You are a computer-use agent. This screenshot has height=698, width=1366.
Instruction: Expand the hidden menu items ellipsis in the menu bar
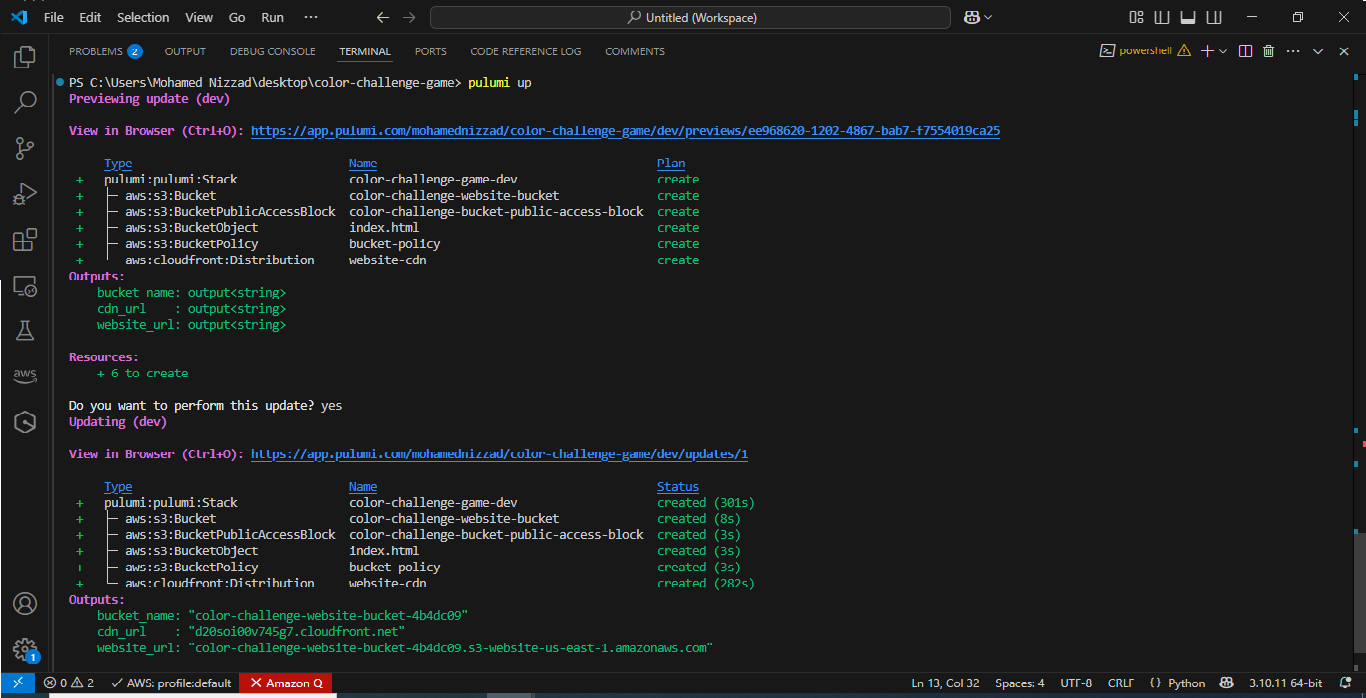(x=311, y=17)
